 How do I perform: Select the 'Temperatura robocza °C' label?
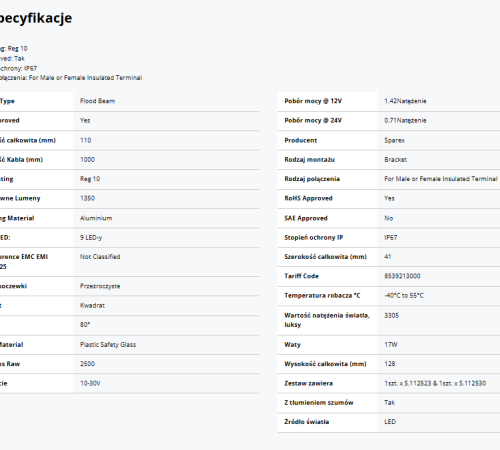pos(322,296)
